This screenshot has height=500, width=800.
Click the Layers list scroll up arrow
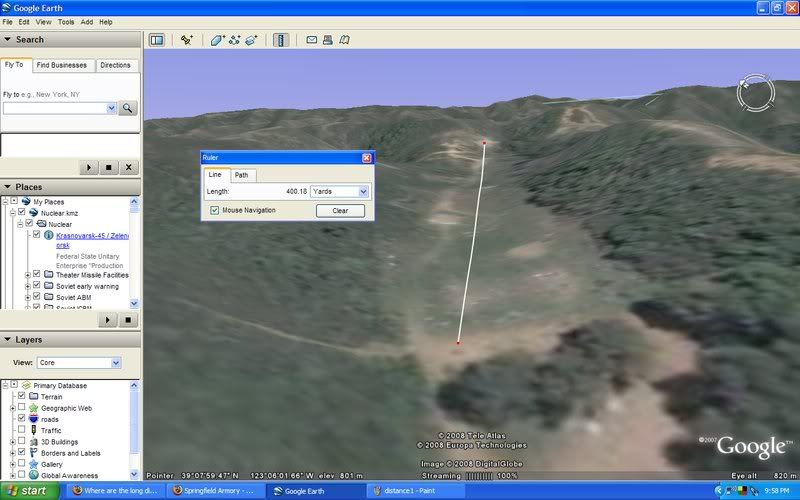pos(134,385)
